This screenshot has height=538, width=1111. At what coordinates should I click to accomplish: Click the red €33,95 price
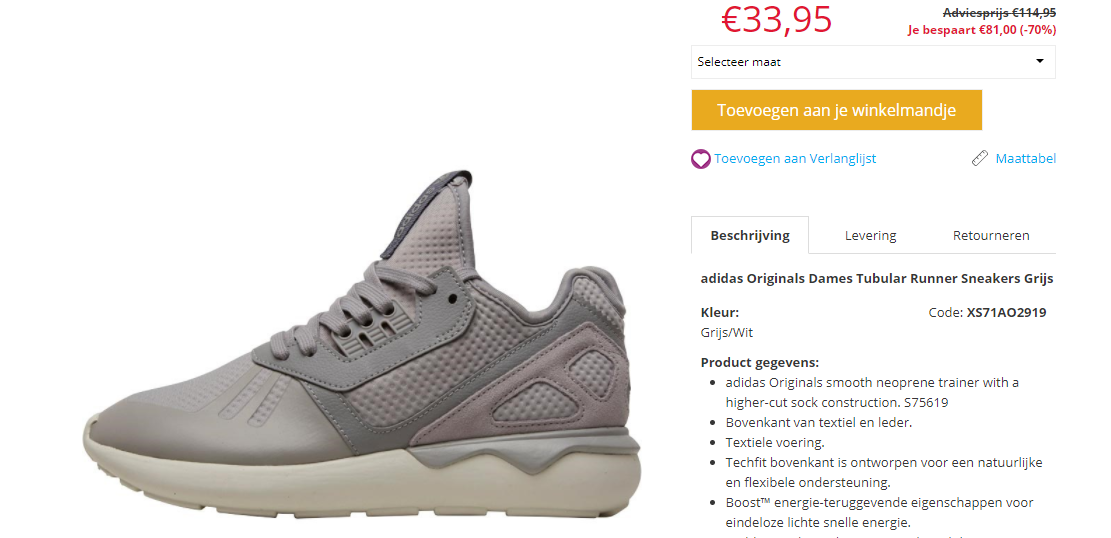[x=777, y=19]
